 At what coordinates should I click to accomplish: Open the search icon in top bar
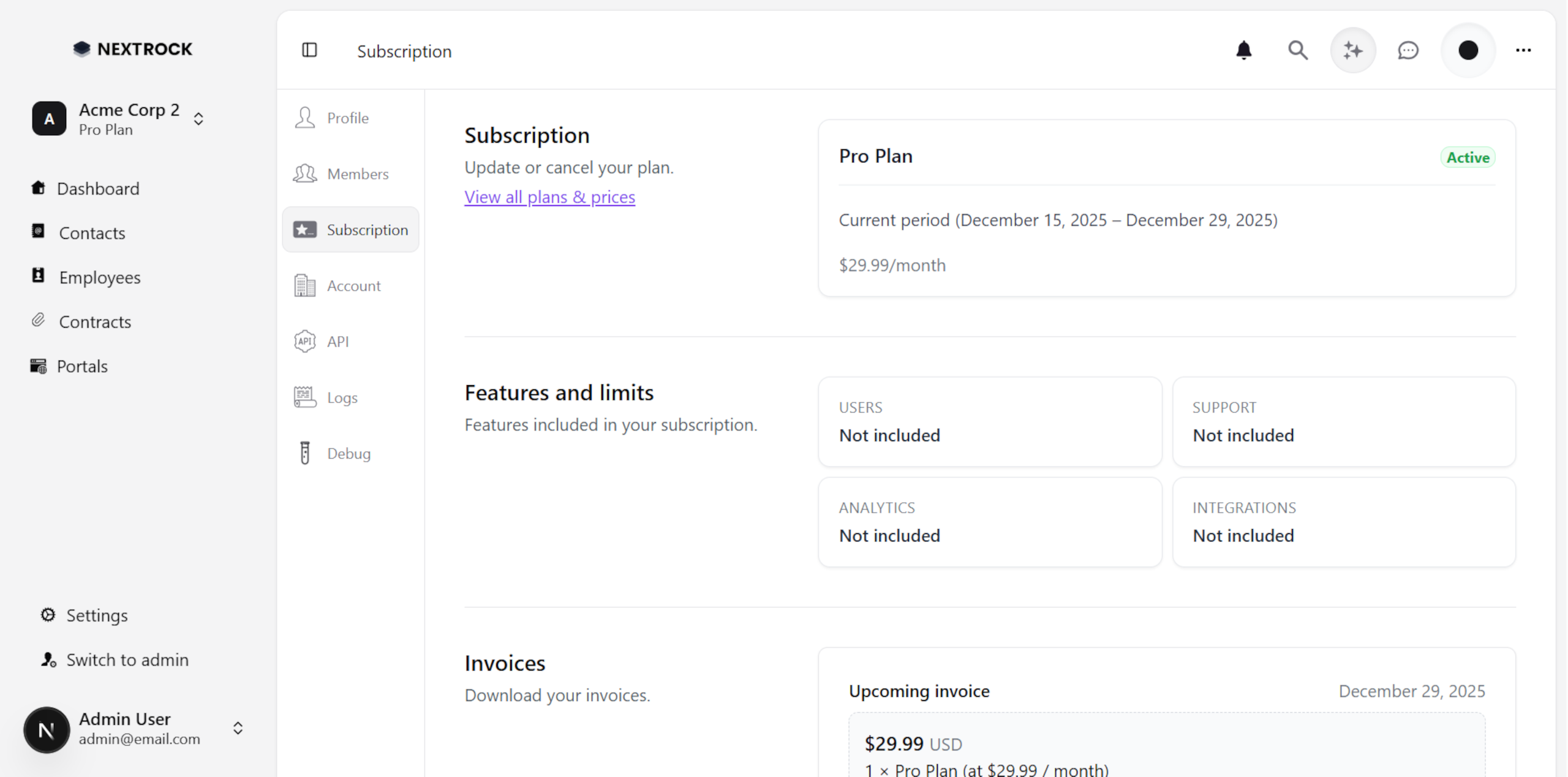pyautogui.click(x=1297, y=51)
